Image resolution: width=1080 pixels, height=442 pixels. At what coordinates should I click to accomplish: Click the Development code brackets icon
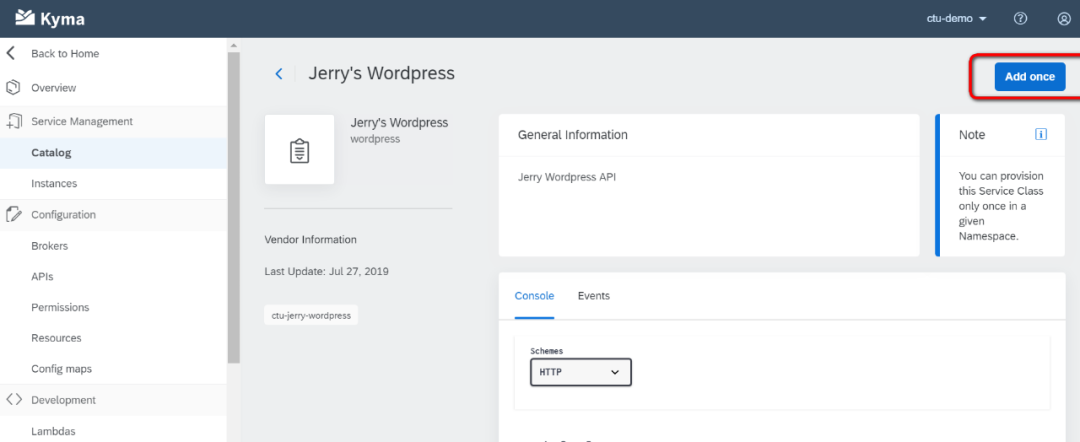(x=14, y=399)
